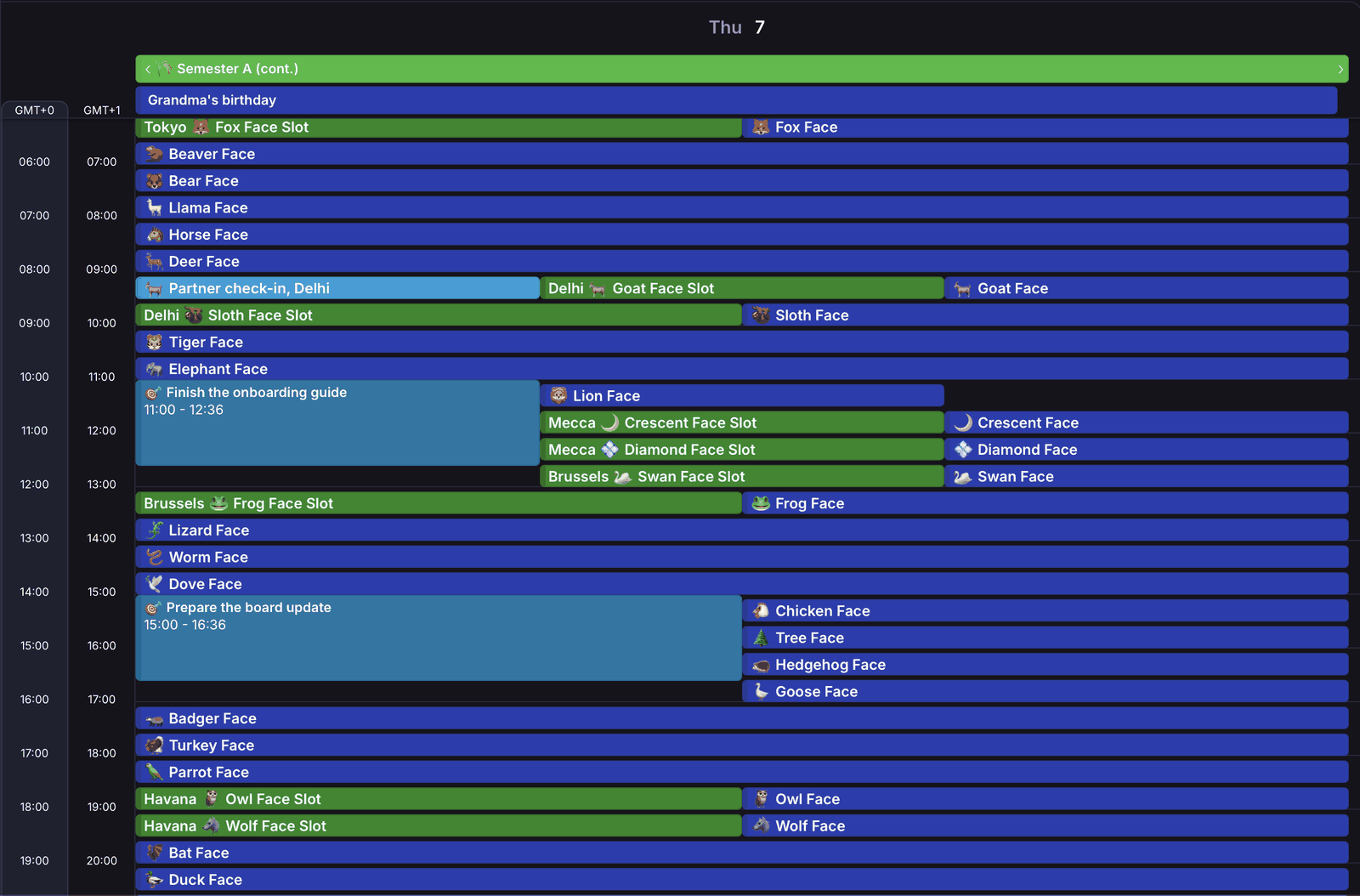
Task: Open the Duck Face event
Action: point(742,880)
